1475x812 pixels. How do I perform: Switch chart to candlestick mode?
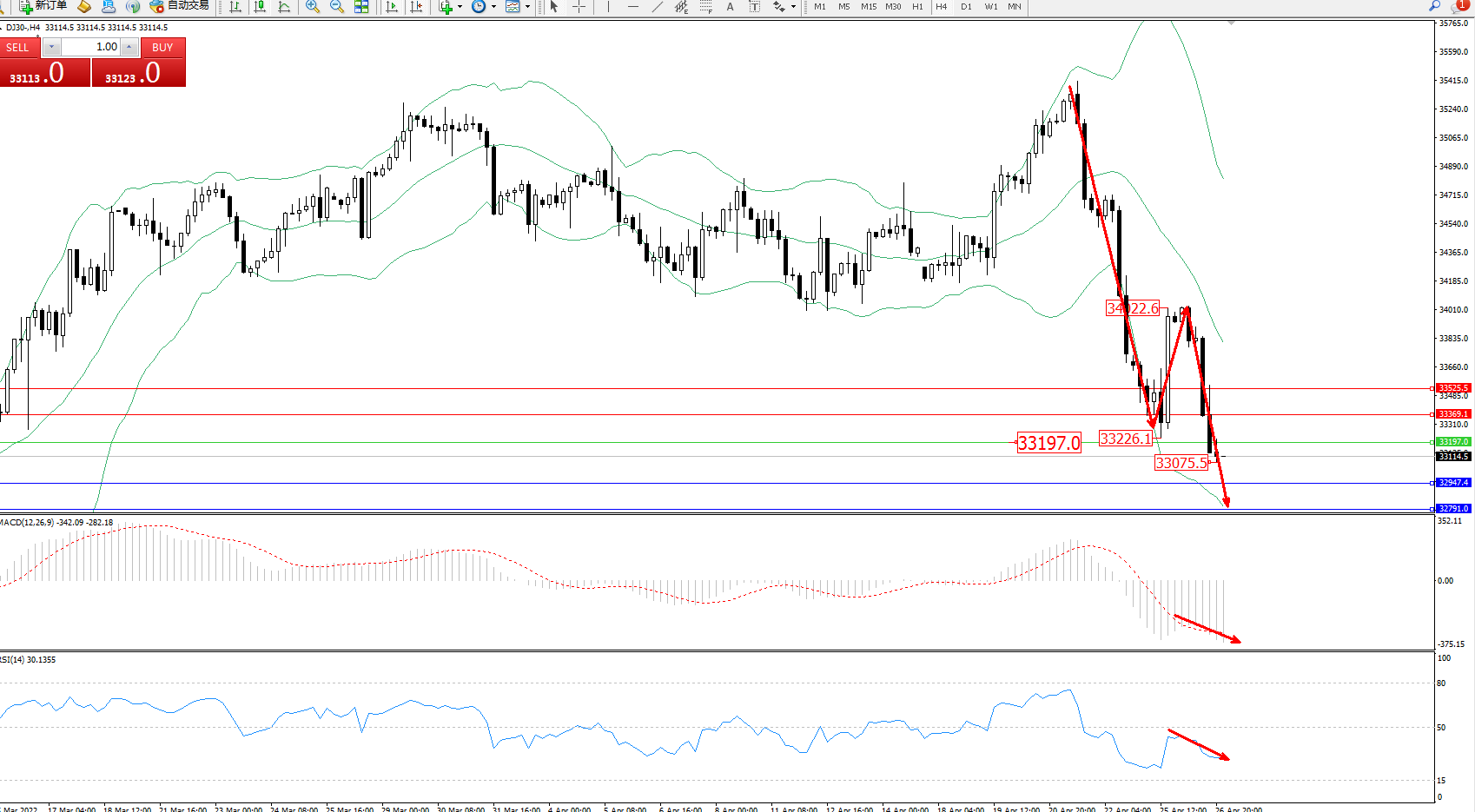coord(260,7)
